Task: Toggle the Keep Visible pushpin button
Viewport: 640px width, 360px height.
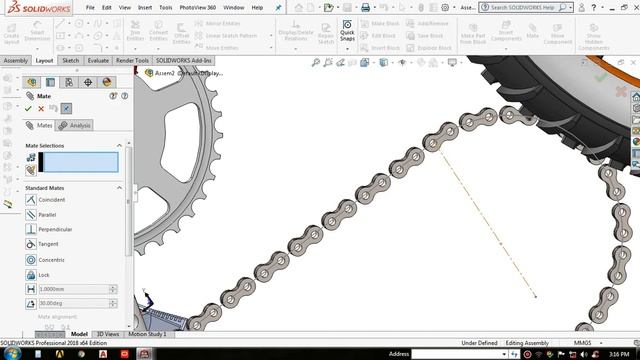Action: (x=66, y=108)
